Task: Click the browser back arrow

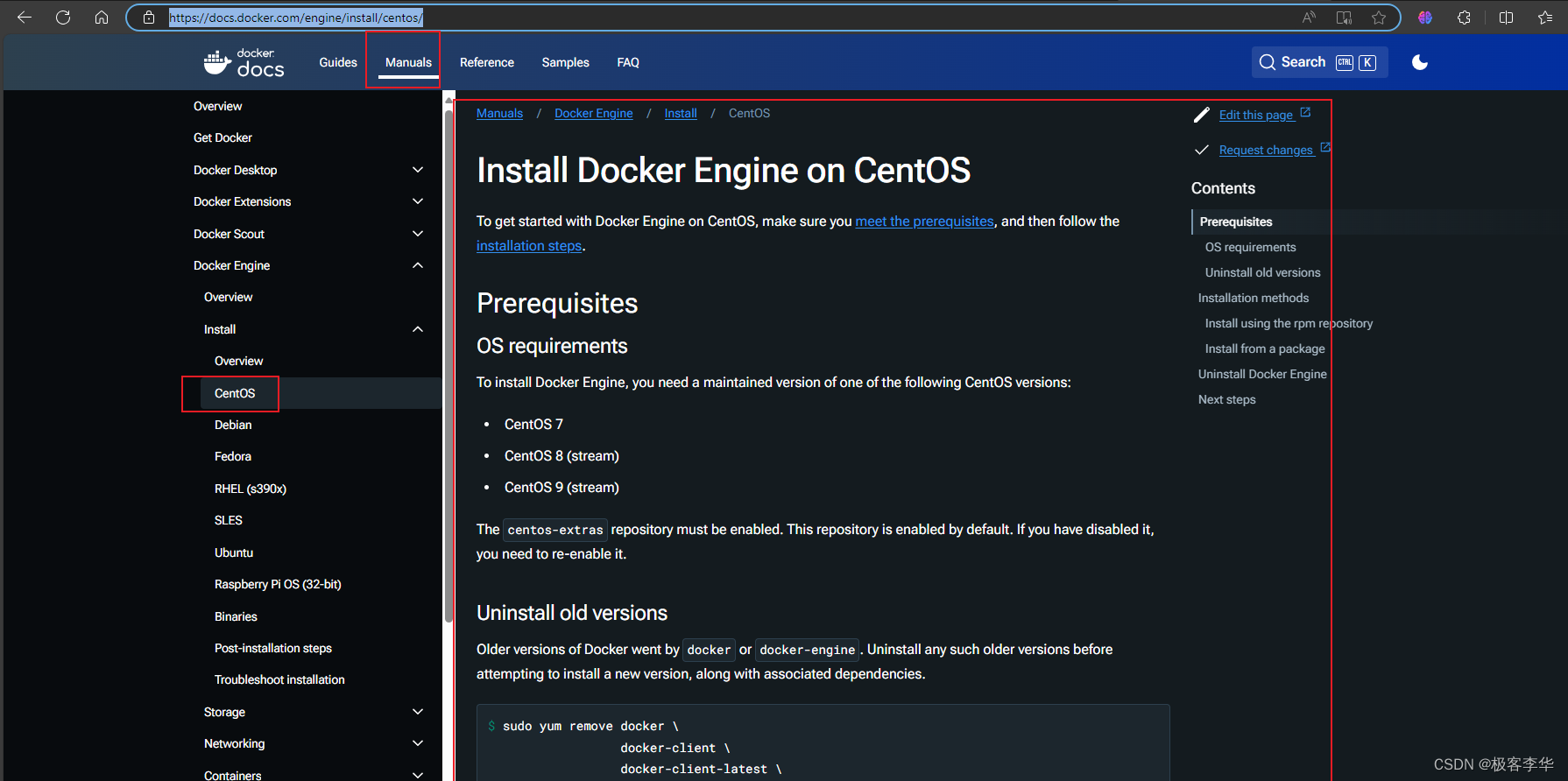Action: click(25, 18)
